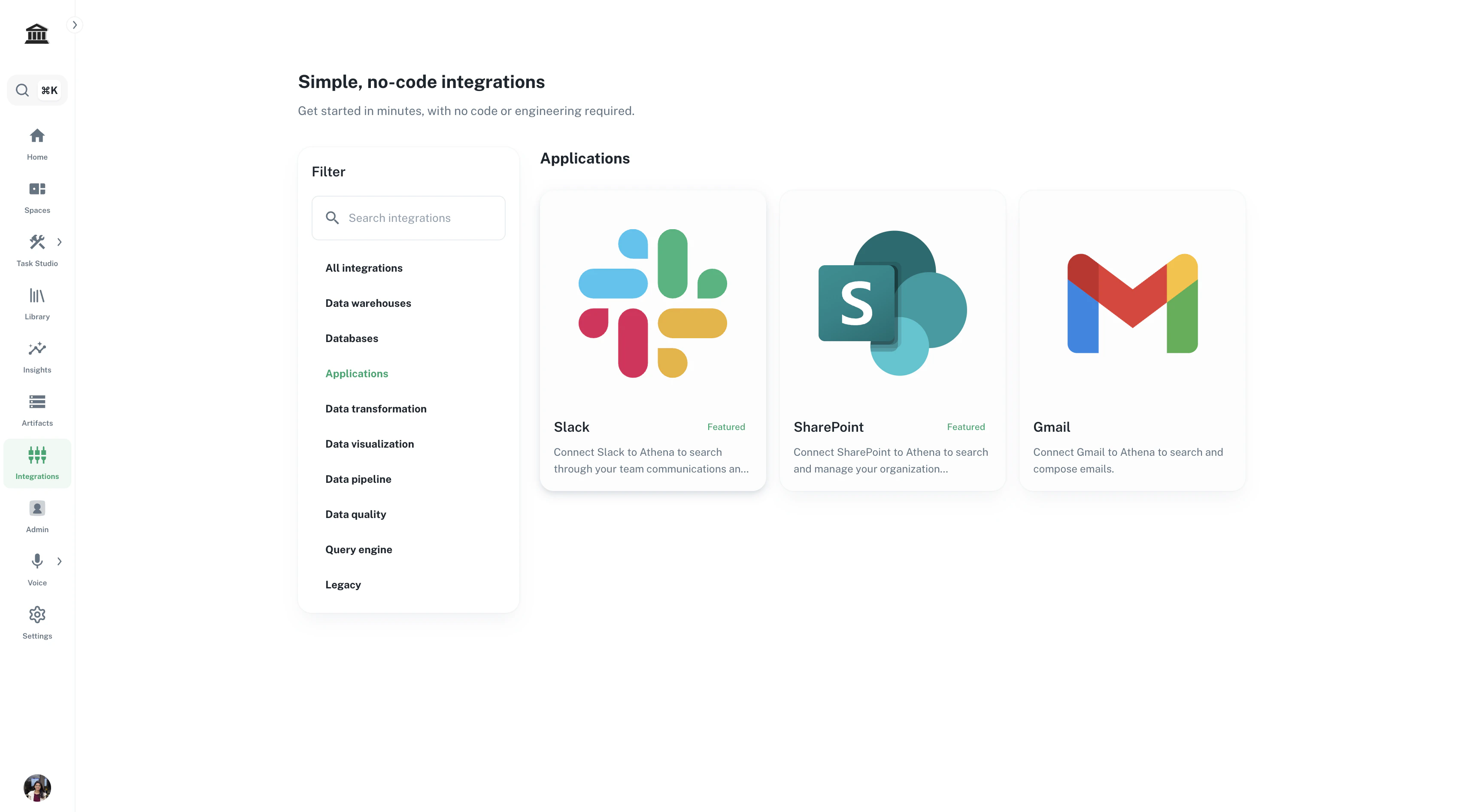The image size is (1468, 812).
Task: Open Artifacts sidebar icon
Action: point(37,402)
